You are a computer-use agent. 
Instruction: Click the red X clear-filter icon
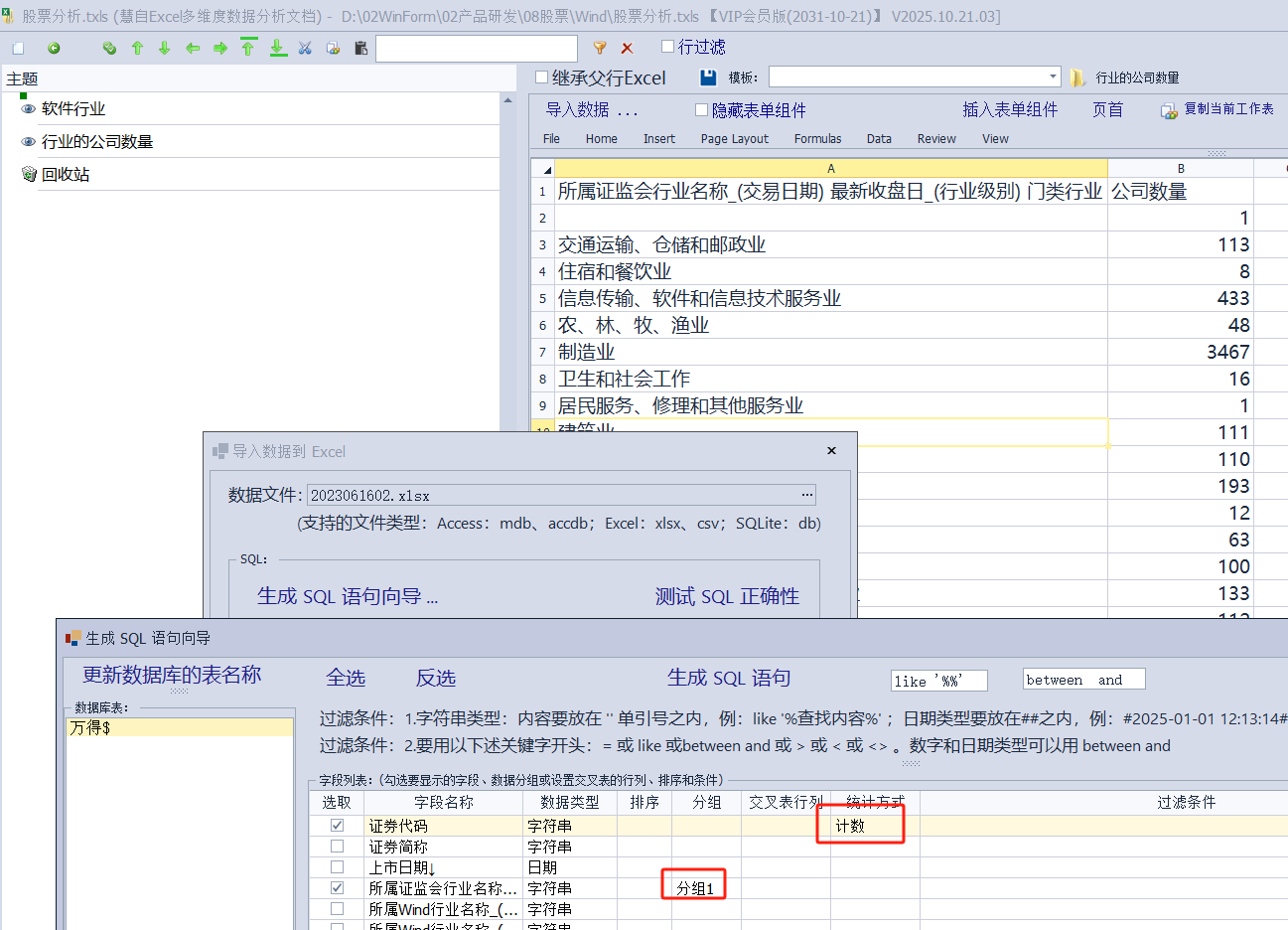pyautogui.click(x=627, y=48)
